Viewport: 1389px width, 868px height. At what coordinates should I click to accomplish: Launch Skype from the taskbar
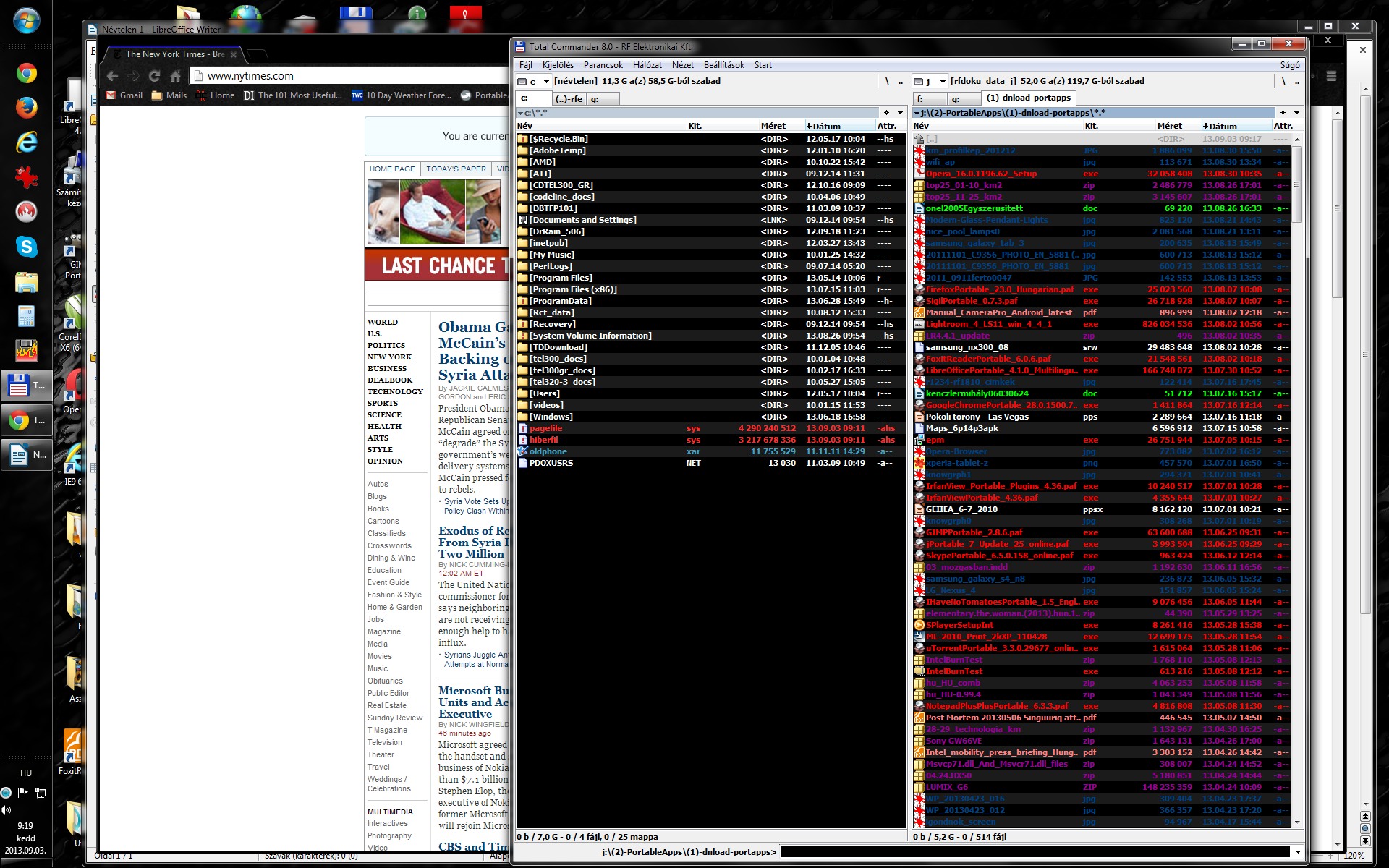(x=27, y=247)
